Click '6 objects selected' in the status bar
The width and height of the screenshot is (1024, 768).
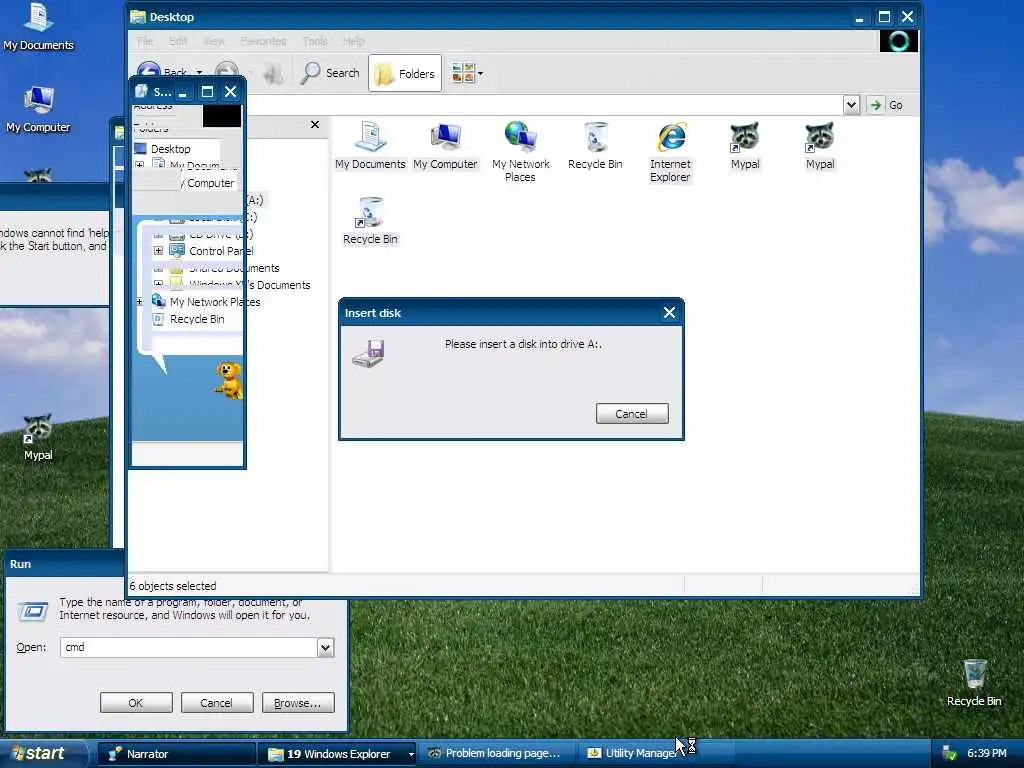point(173,586)
